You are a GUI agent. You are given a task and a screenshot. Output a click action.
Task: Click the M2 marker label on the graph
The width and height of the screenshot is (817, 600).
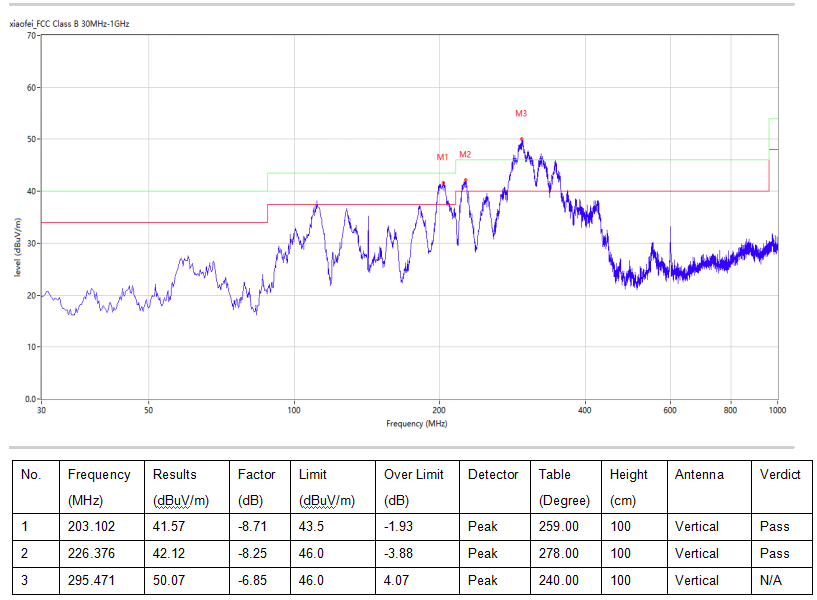click(x=465, y=154)
